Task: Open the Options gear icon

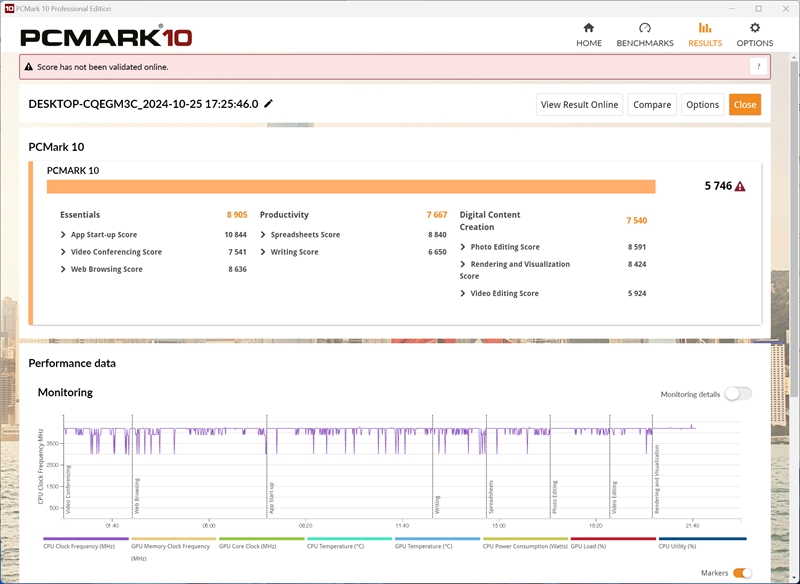Action: pyautogui.click(x=755, y=28)
